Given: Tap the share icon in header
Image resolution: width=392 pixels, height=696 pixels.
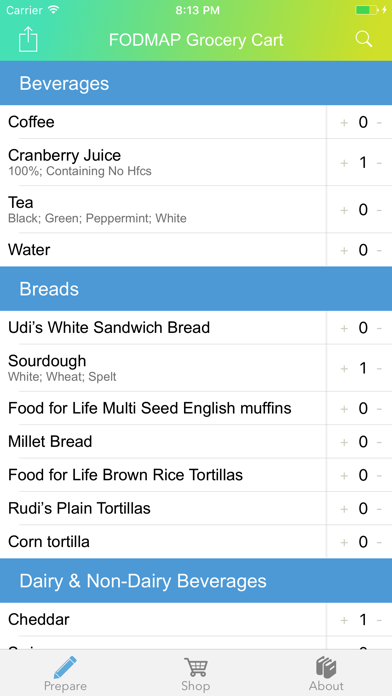Looking at the screenshot, I should (x=28, y=40).
